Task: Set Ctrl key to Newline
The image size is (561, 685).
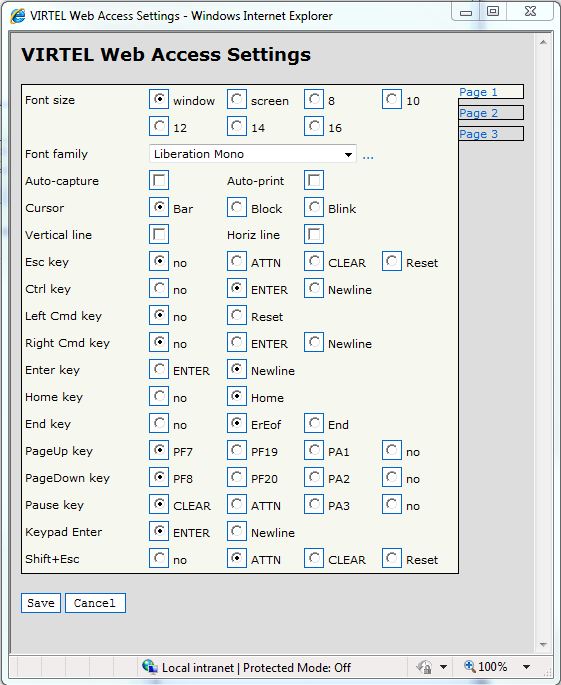Action: coord(314,288)
